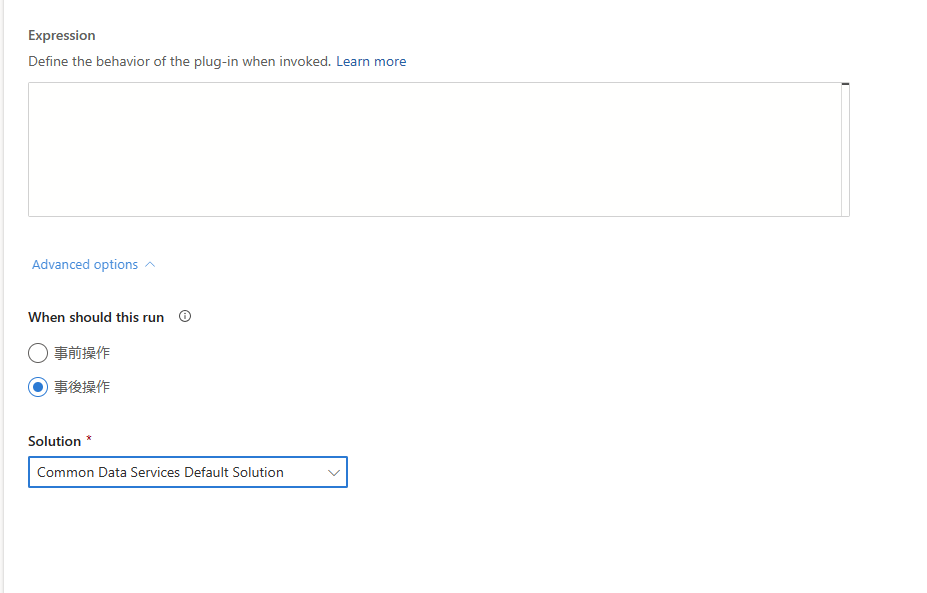Click the Solution field label
927x593 pixels.
tap(54, 441)
